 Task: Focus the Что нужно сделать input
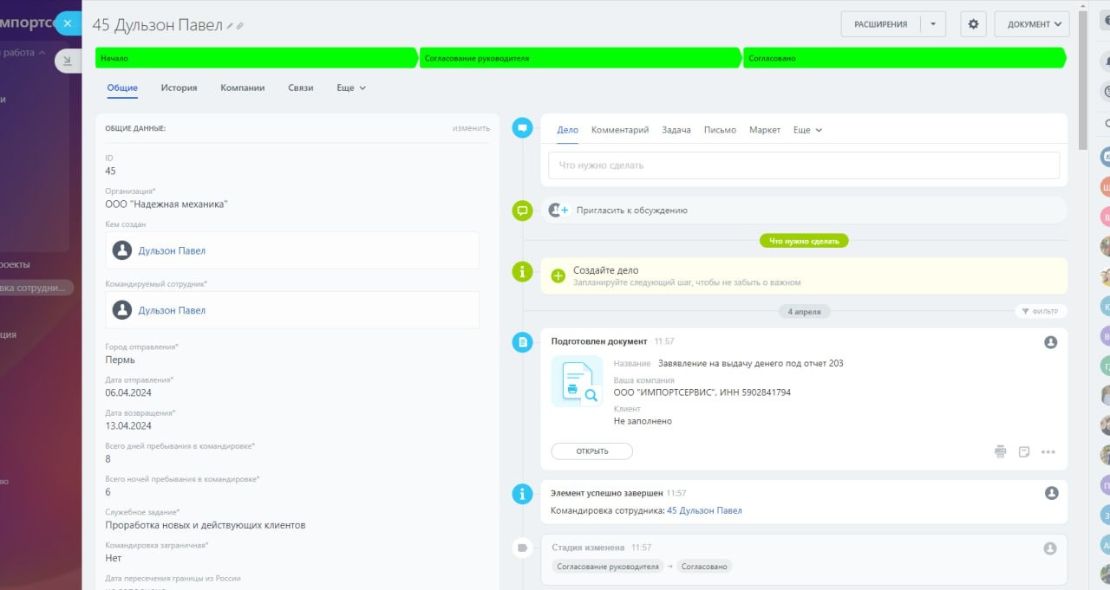pos(804,165)
